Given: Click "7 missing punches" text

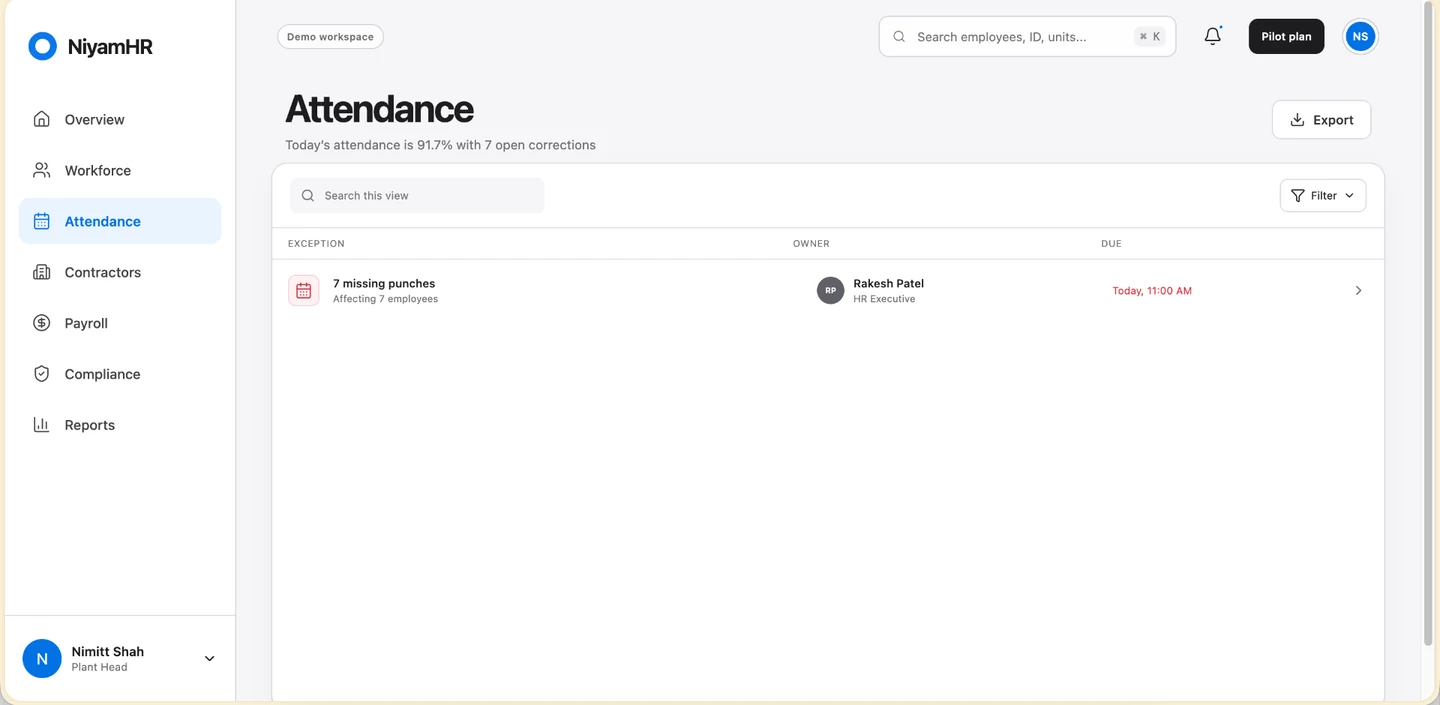Looking at the screenshot, I should pos(384,284).
